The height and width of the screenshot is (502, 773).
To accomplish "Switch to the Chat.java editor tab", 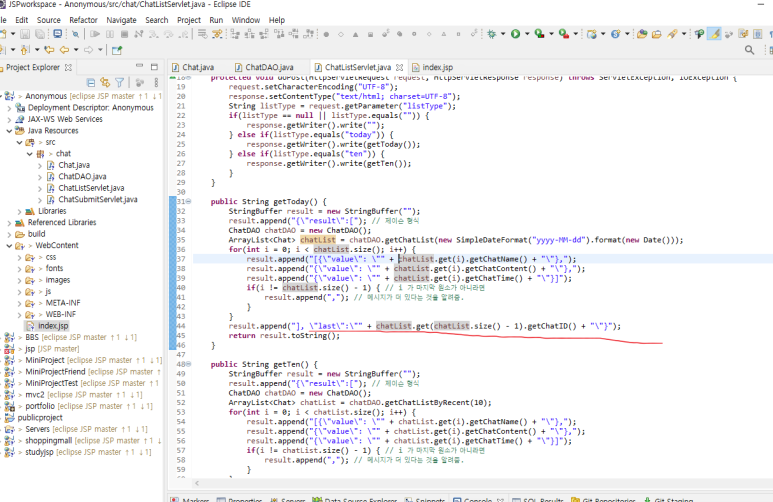I will tap(193, 68).
